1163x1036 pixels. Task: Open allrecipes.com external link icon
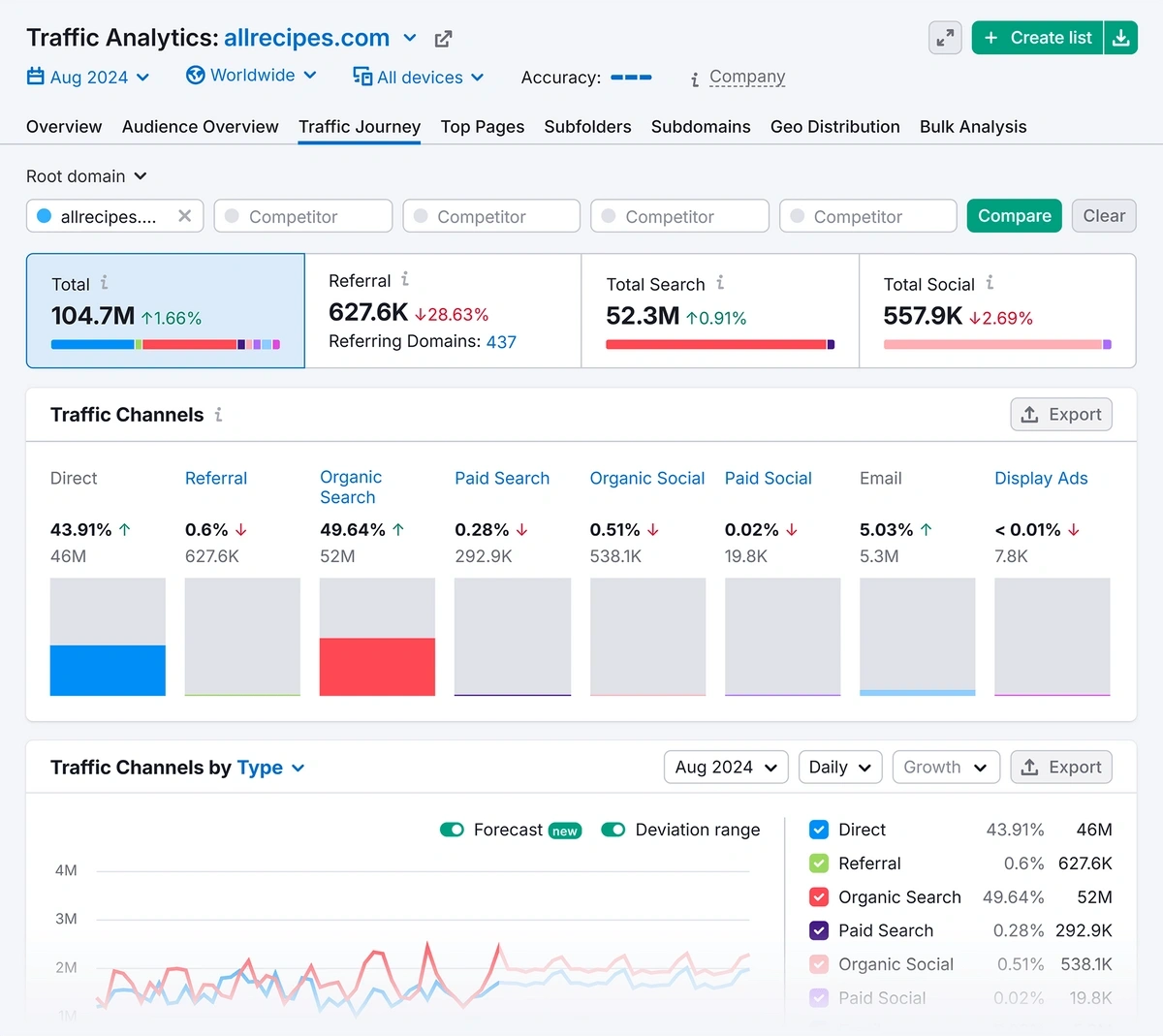coord(443,39)
